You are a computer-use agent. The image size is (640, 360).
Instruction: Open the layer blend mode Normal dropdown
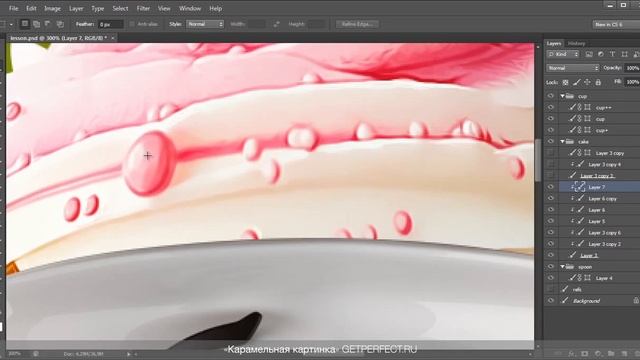(x=573, y=68)
